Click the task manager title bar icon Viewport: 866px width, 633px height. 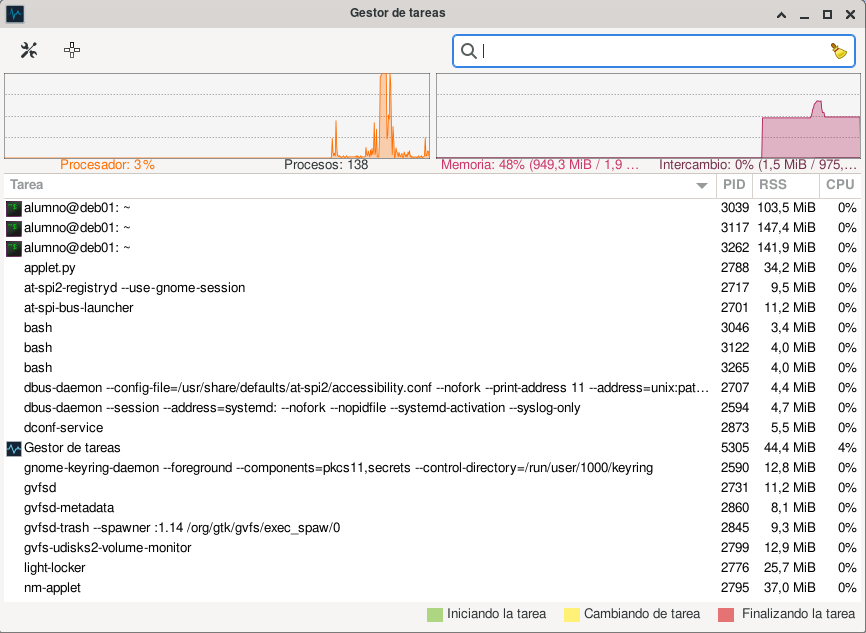[x=15, y=14]
